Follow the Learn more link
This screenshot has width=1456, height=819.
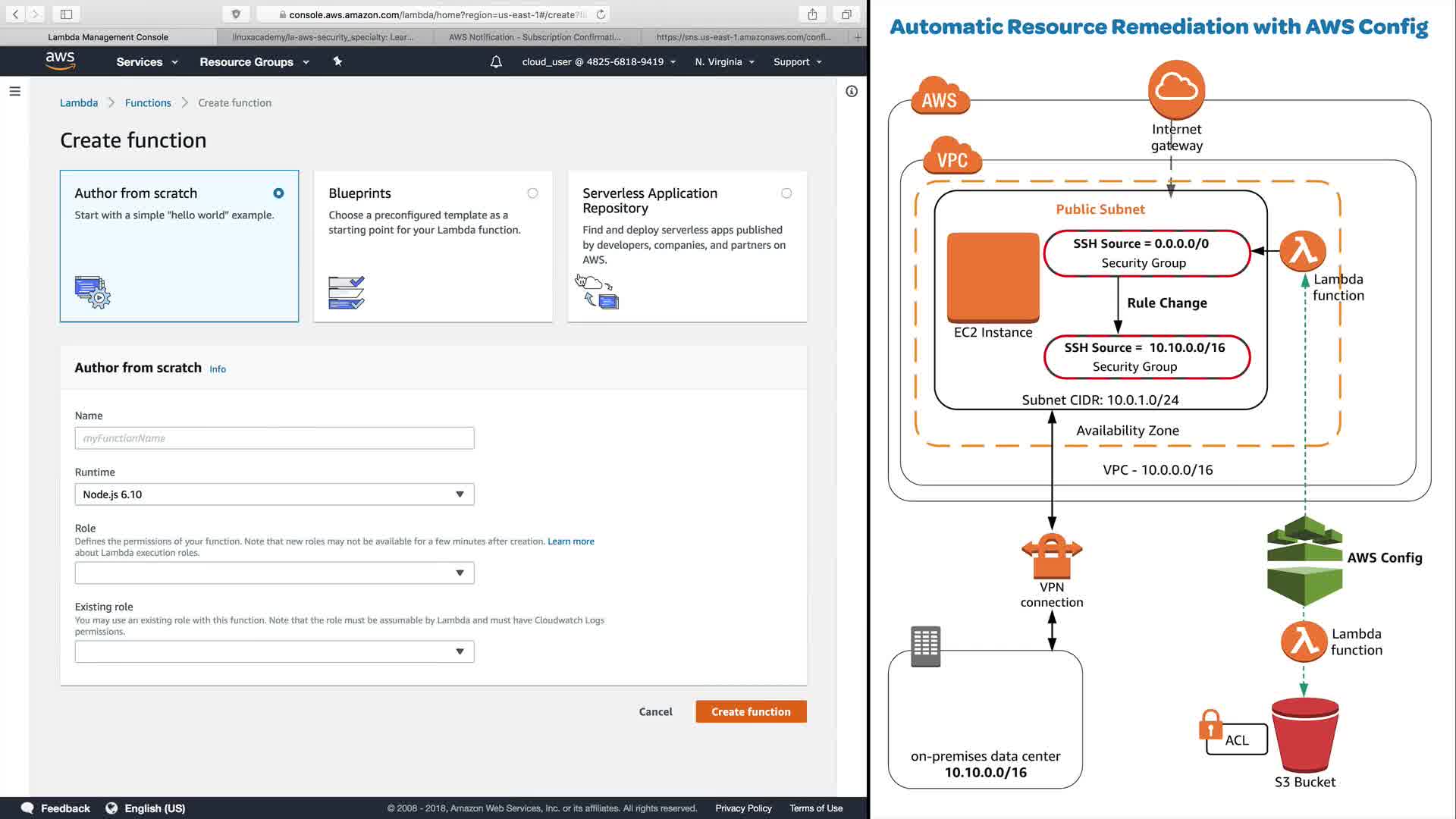(x=570, y=541)
